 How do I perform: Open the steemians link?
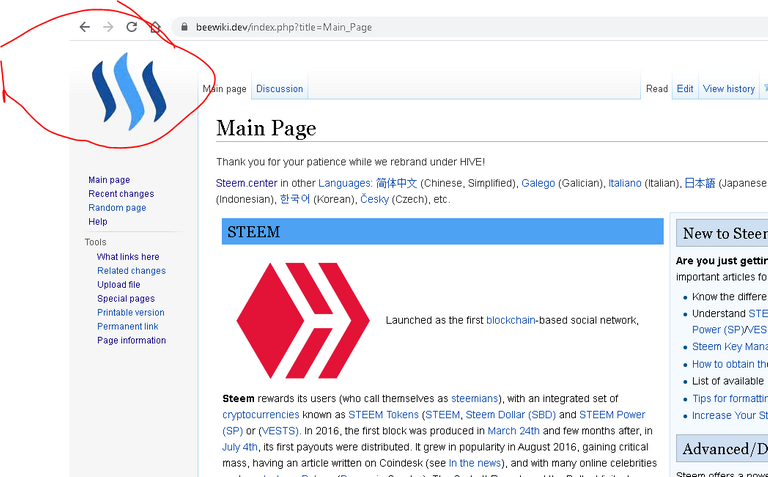point(475,399)
